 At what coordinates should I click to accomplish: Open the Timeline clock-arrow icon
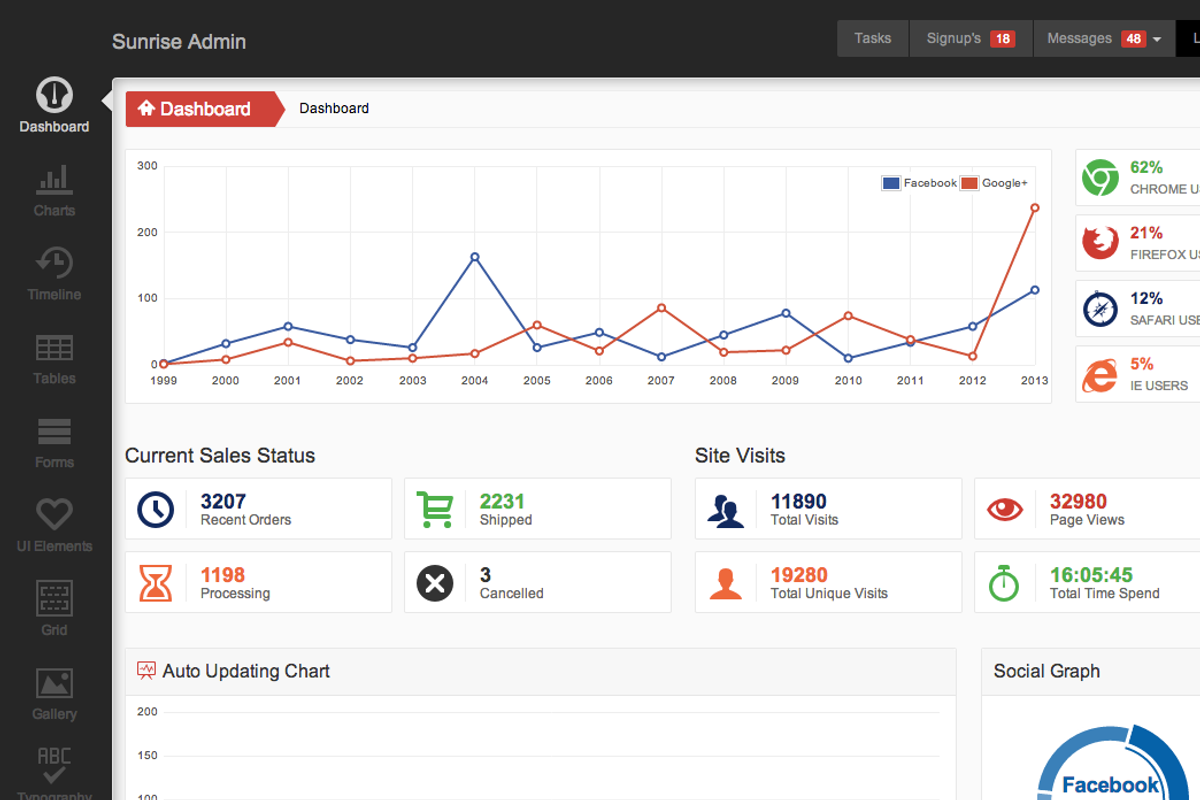pos(54,263)
